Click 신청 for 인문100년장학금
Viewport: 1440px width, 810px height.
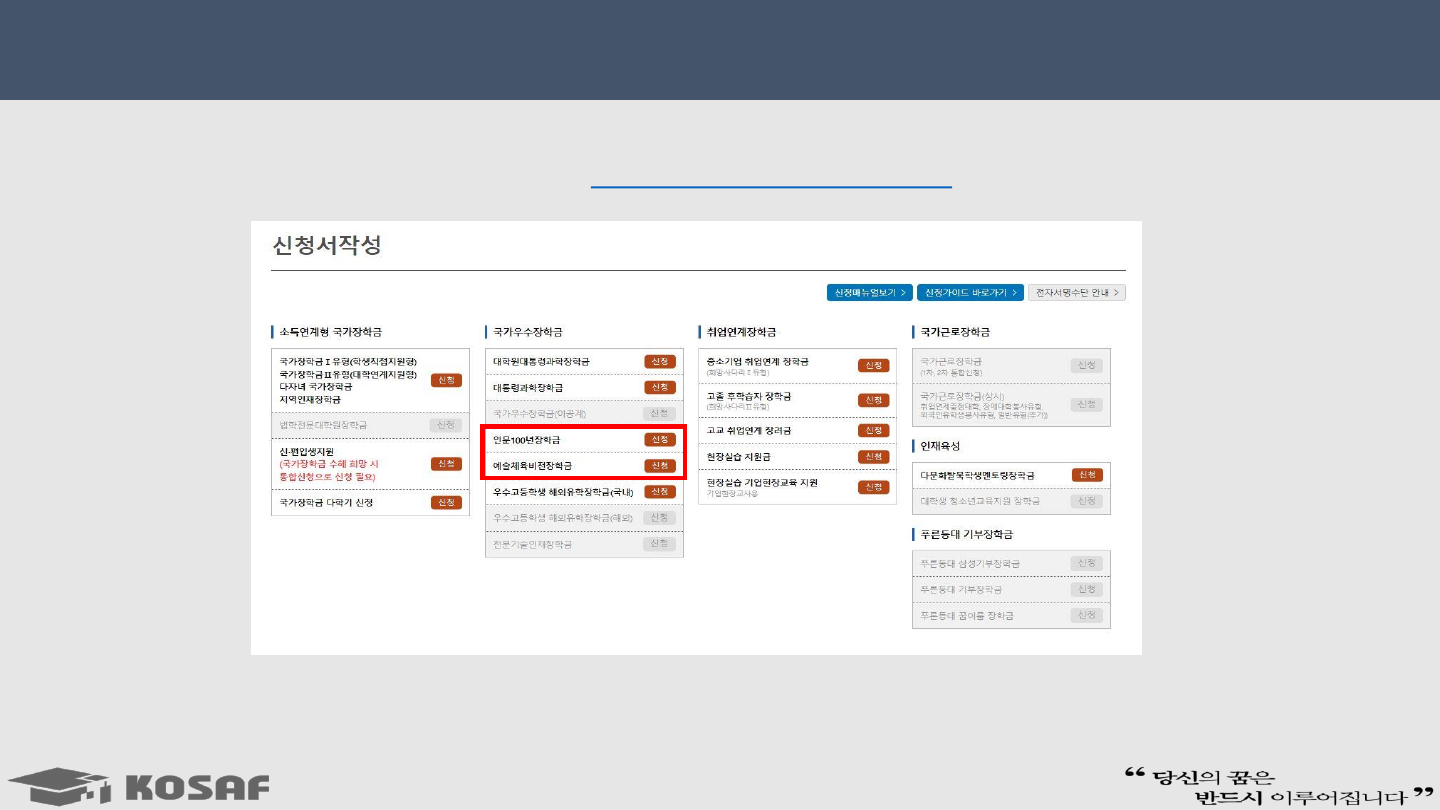pyautogui.click(x=659, y=440)
